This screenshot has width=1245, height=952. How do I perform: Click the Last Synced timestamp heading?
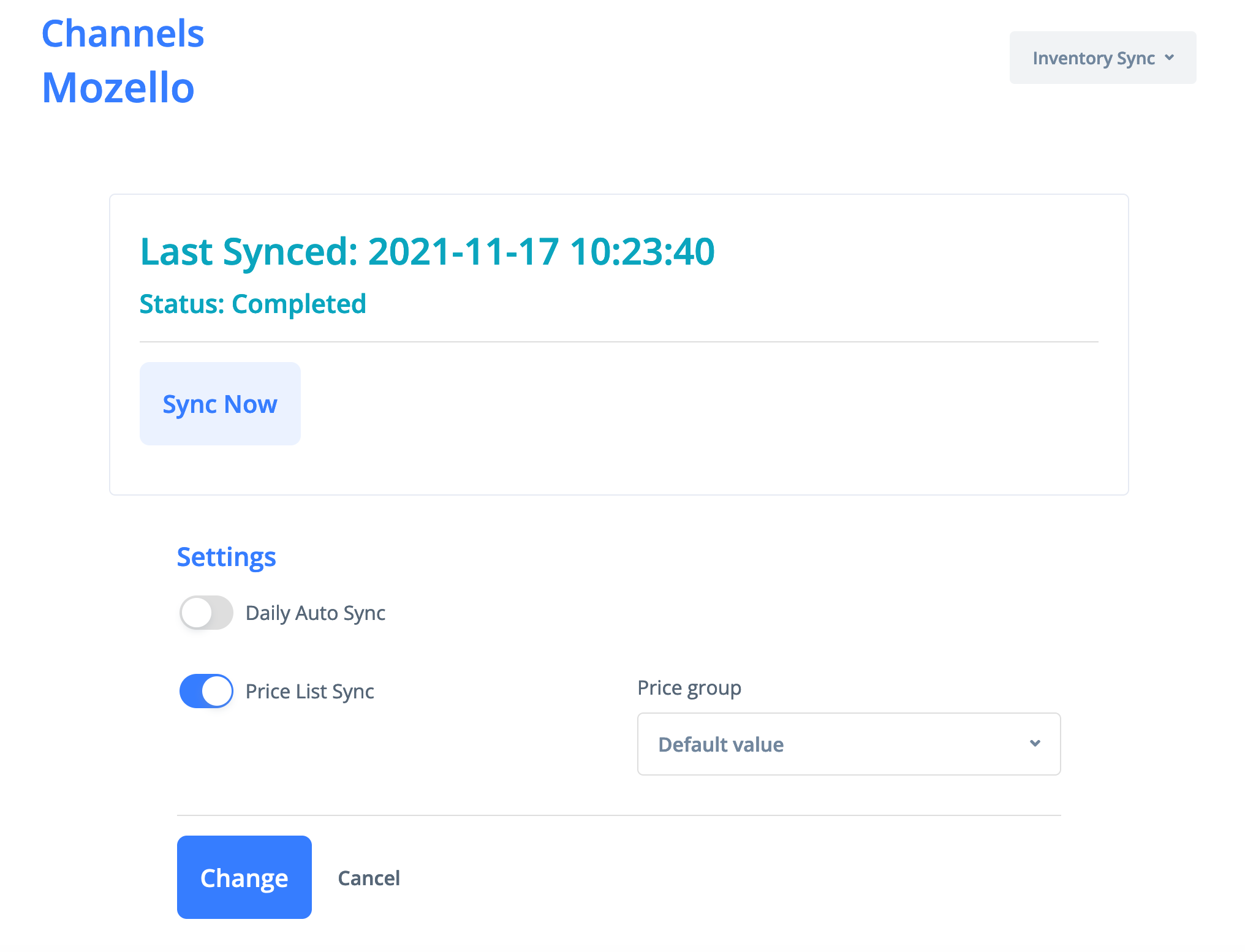(x=427, y=251)
